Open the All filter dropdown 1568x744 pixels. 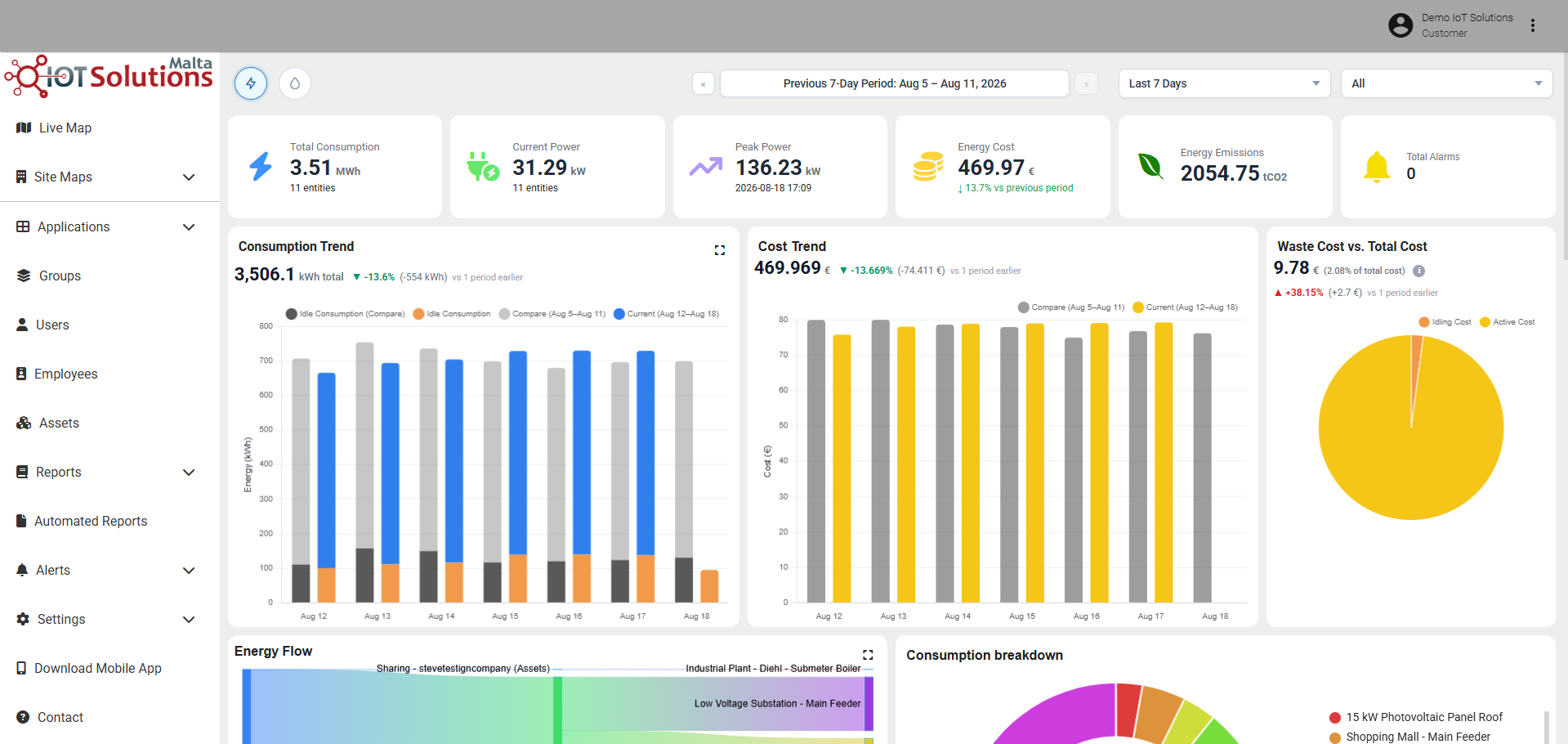(x=1446, y=83)
